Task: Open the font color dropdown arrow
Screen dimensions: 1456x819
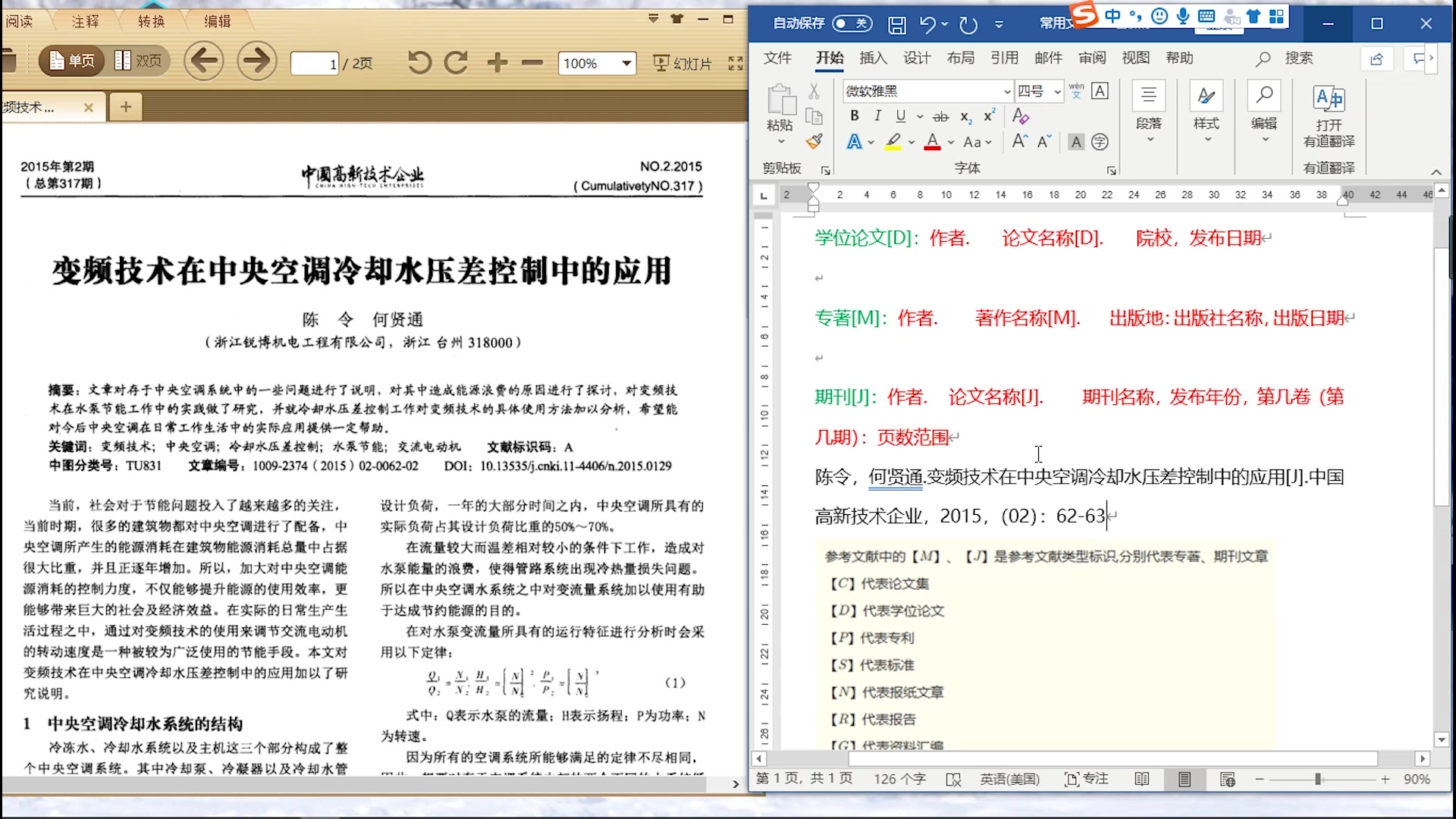Action: click(950, 142)
